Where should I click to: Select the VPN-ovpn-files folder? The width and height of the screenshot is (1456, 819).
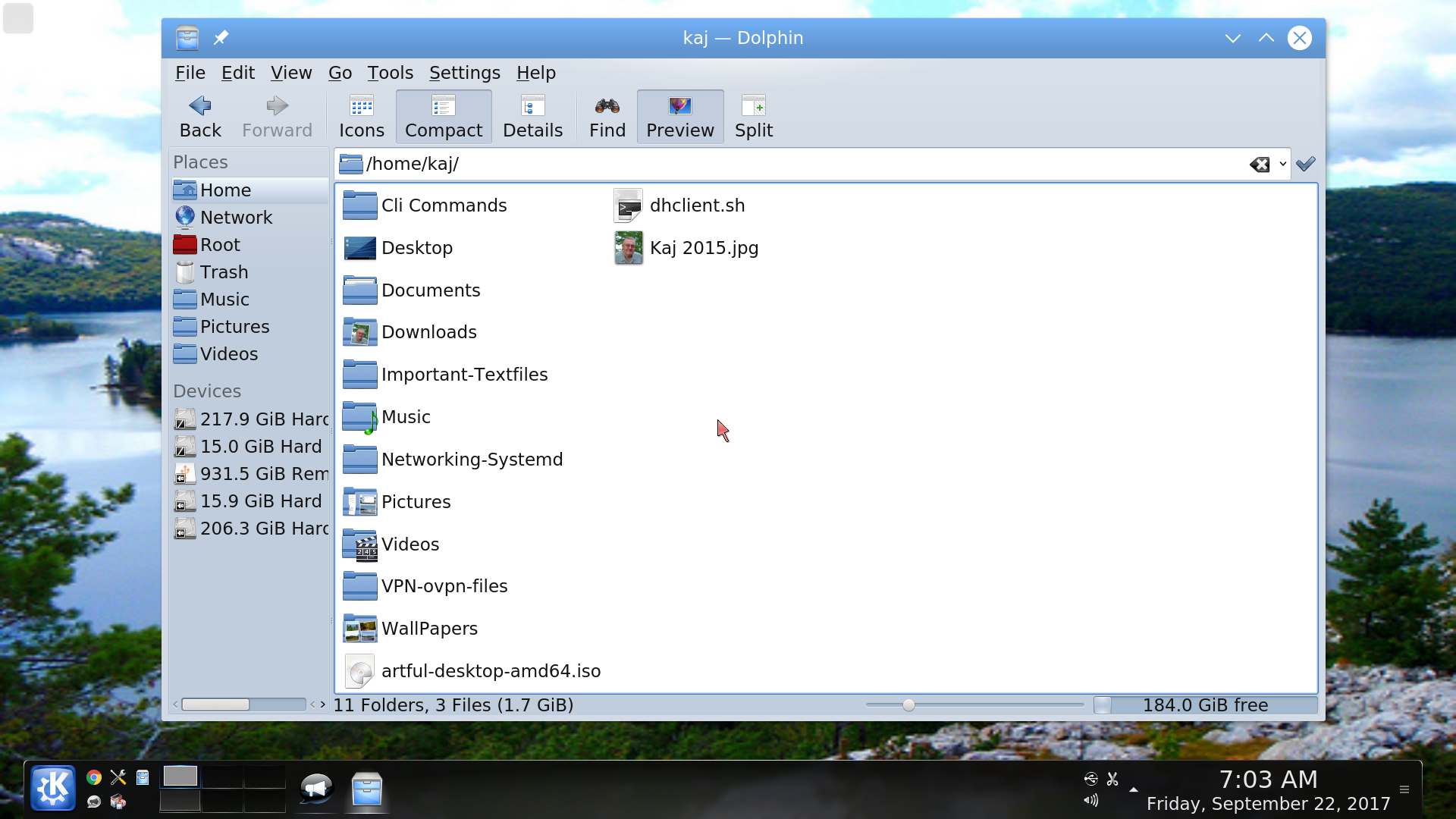[x=425, y=586]
